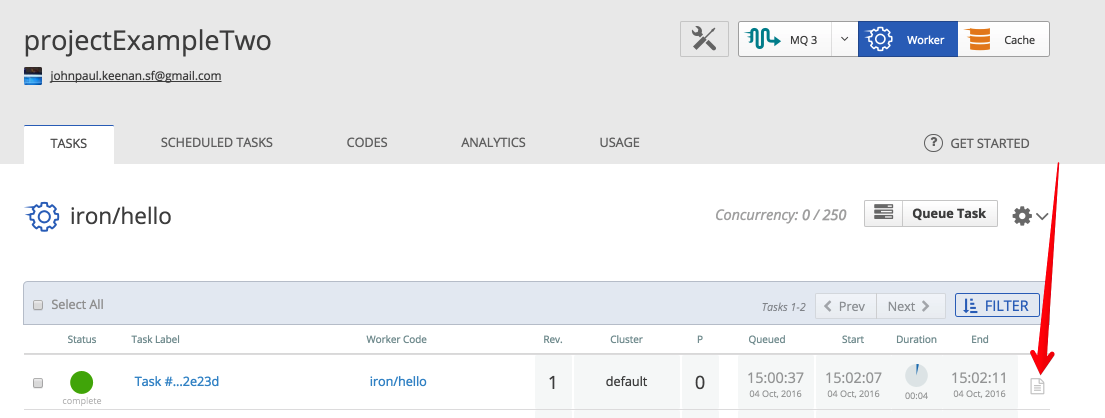
Task: Expand the MQ 3 version dropdown arrow
Action: pyautogui.click(x=845, y=39)
